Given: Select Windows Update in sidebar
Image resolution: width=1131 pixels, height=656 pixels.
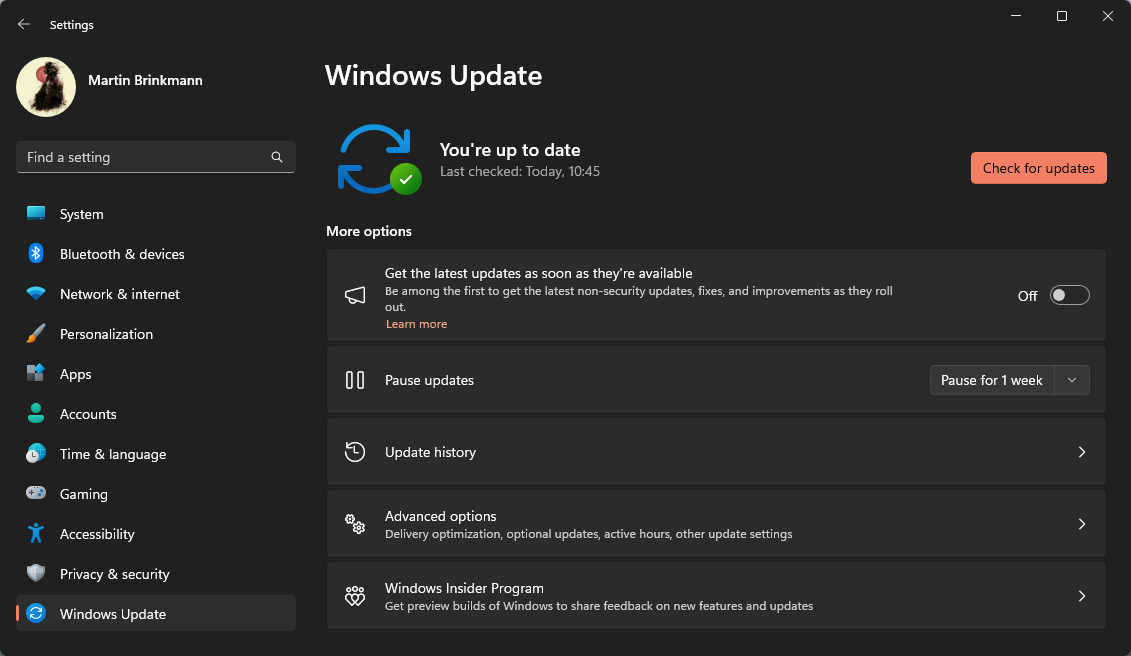Looking at the screenshot, I should click(156, 613).
